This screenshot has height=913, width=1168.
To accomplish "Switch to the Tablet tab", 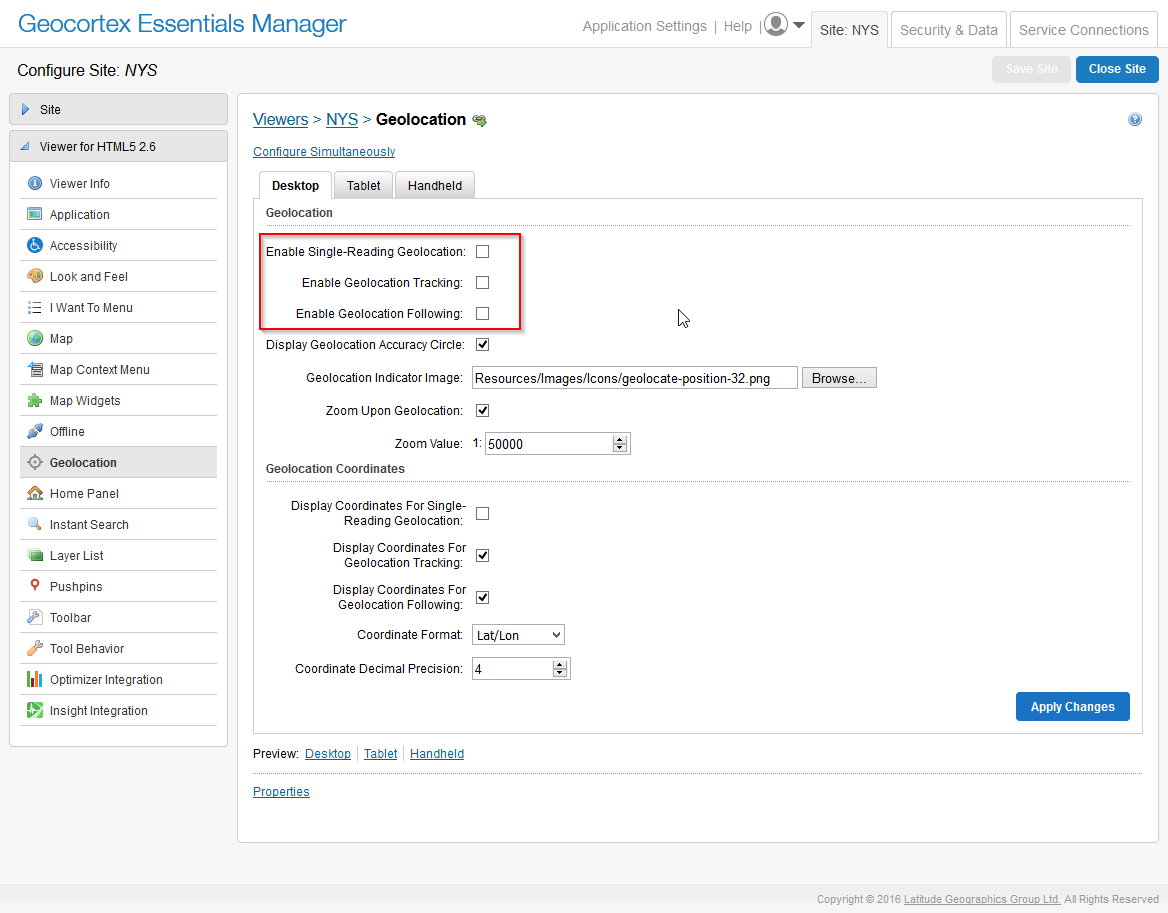I will (x=364, y=185).
